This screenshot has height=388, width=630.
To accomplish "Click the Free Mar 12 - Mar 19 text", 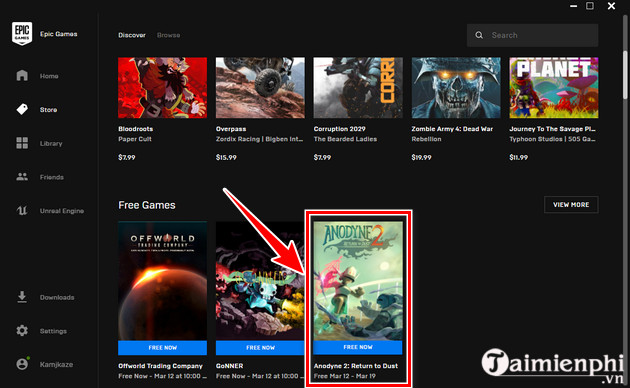I will pos(344,376).
